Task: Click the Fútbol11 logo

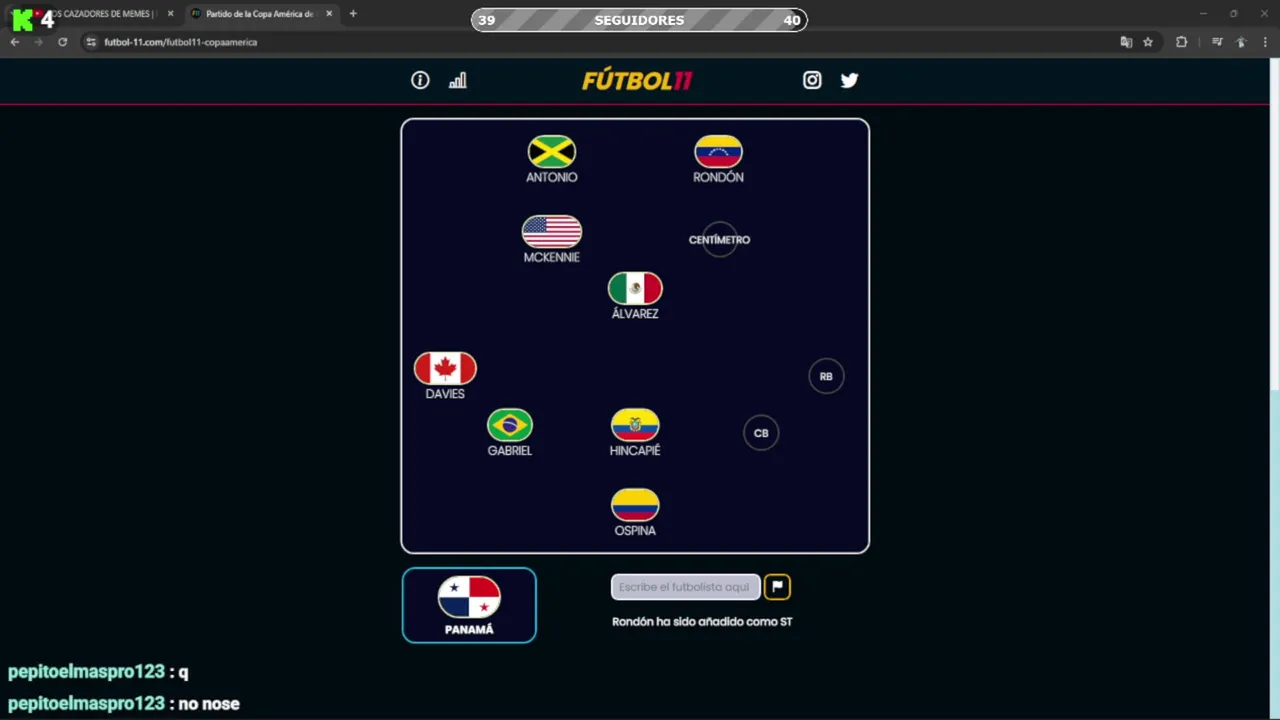Action: pyautogui.click(x=637, y=81)
